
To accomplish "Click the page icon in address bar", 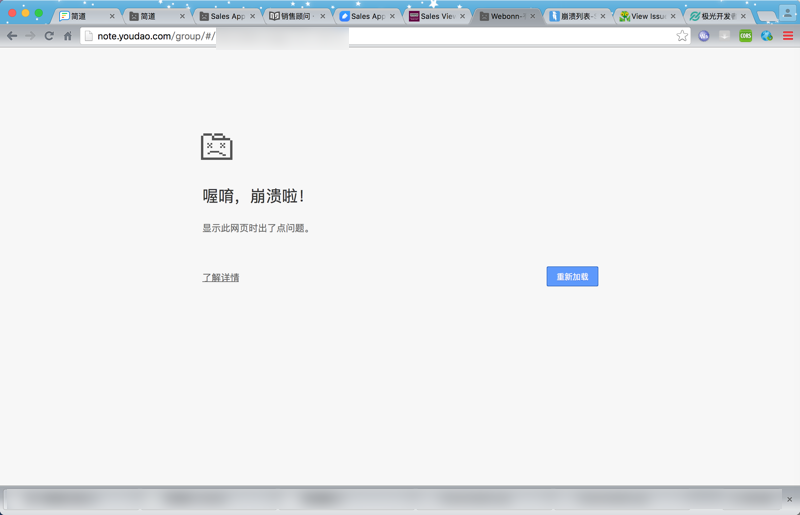I will [x=89, y=36].
